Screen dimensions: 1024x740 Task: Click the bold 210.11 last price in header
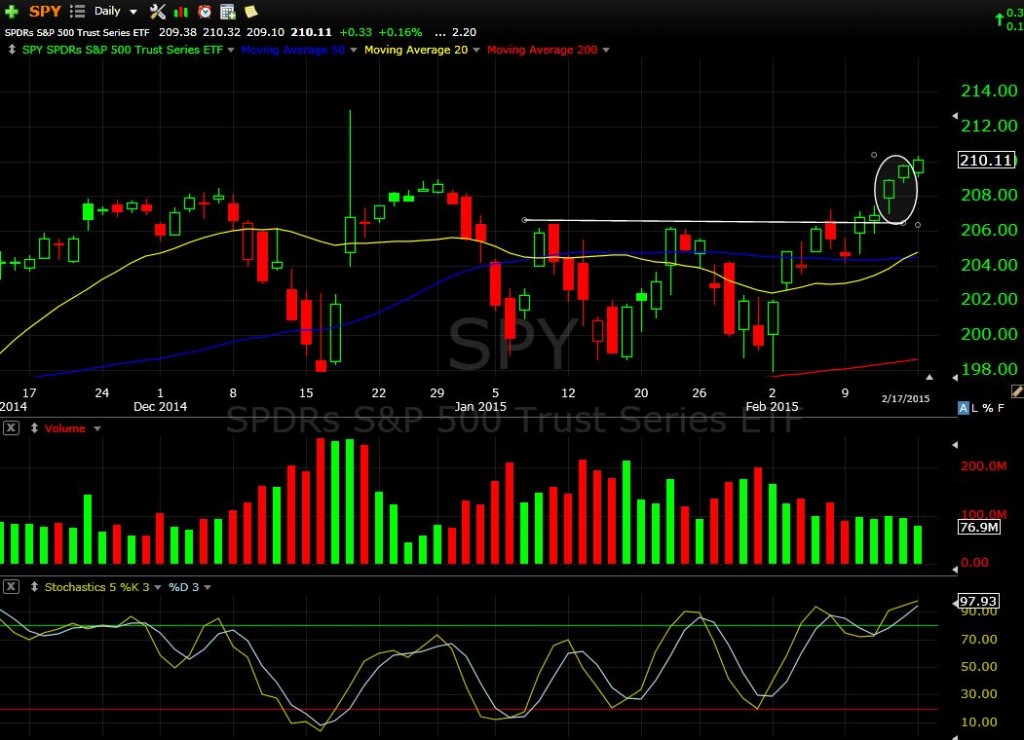tap(311, 32)
